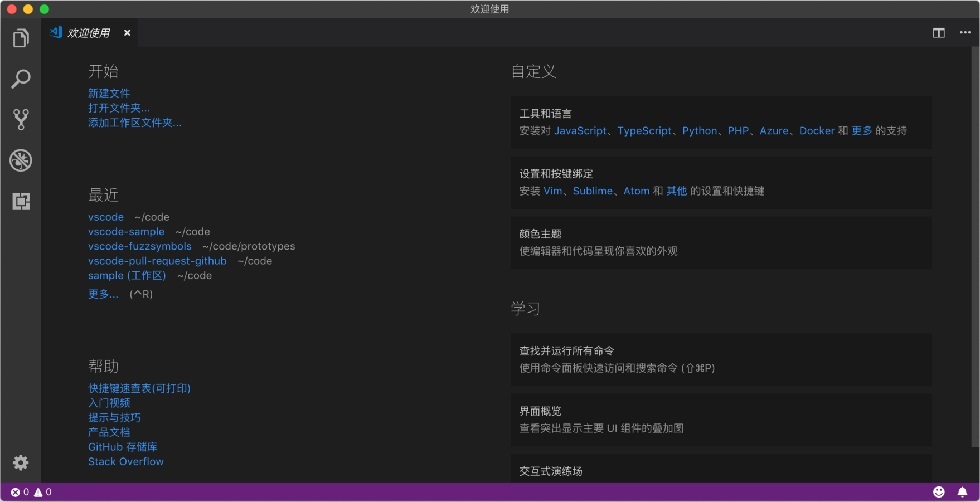Screen dimensions: 980x502
Task: Open recent folder vscode-fuzzsymbols
Action: coord(140,246)
